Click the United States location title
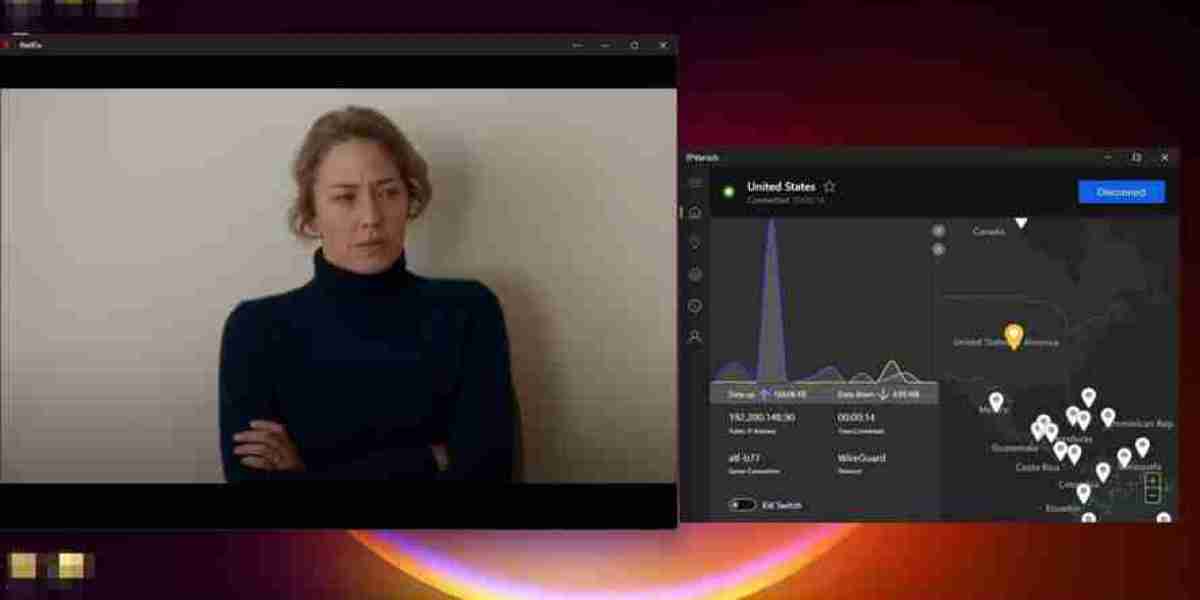 pos(781,187)
